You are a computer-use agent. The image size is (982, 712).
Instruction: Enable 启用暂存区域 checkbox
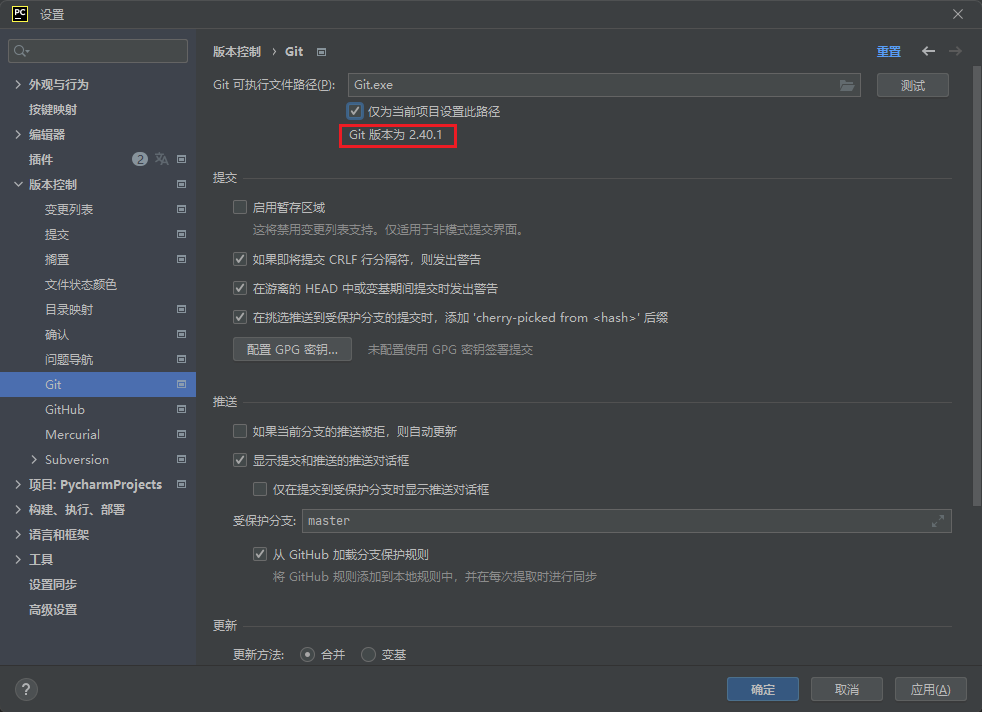pyautogui.click(x=240, y=207)
